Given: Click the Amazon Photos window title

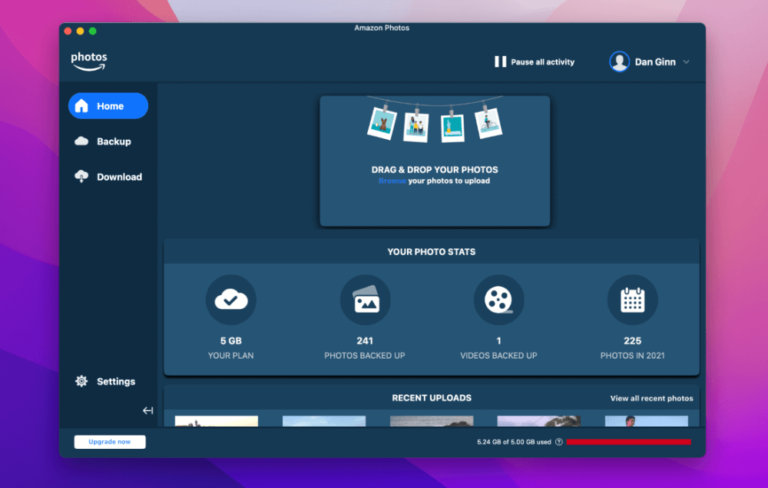Looking at the screenshot, I should [x=382, y=28].
